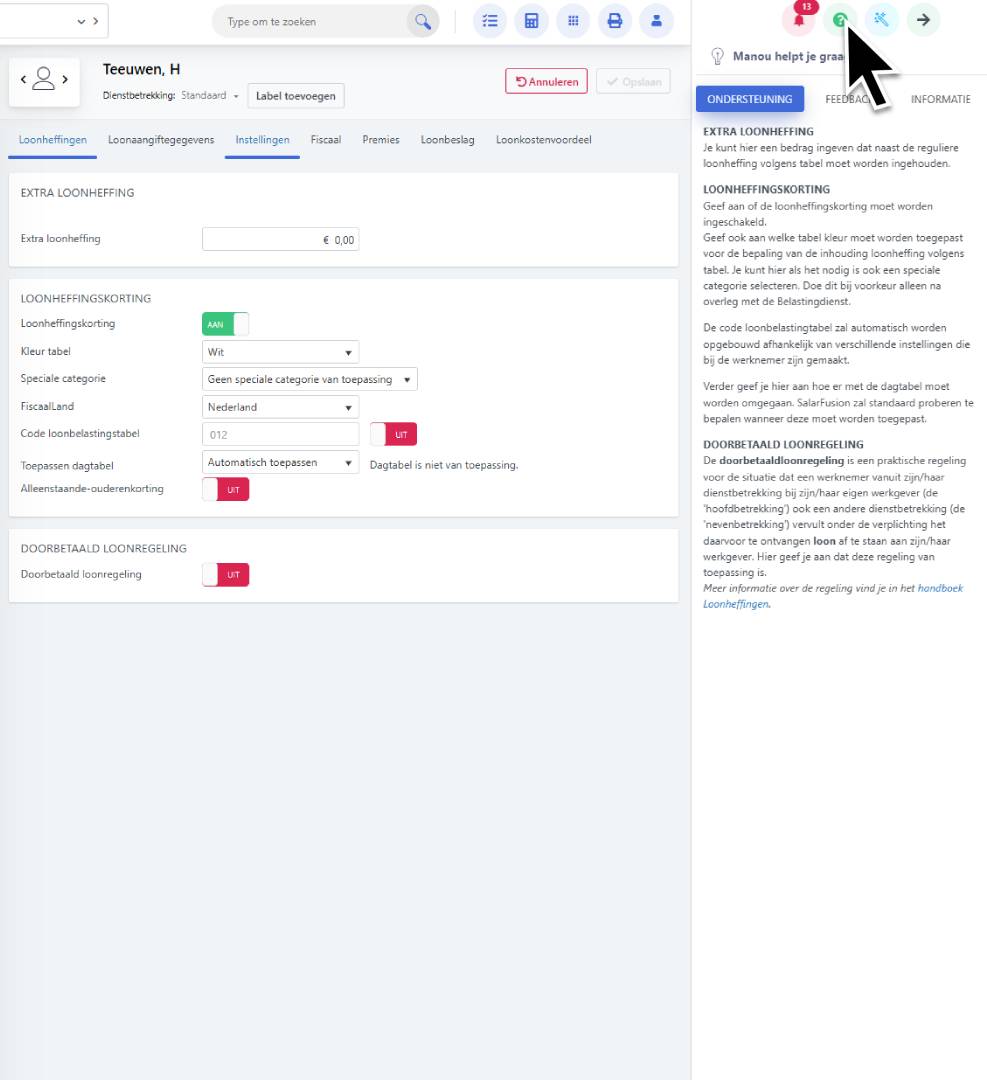Toggle Loonheffingskorting switch AAN

(x=225, y=324)
